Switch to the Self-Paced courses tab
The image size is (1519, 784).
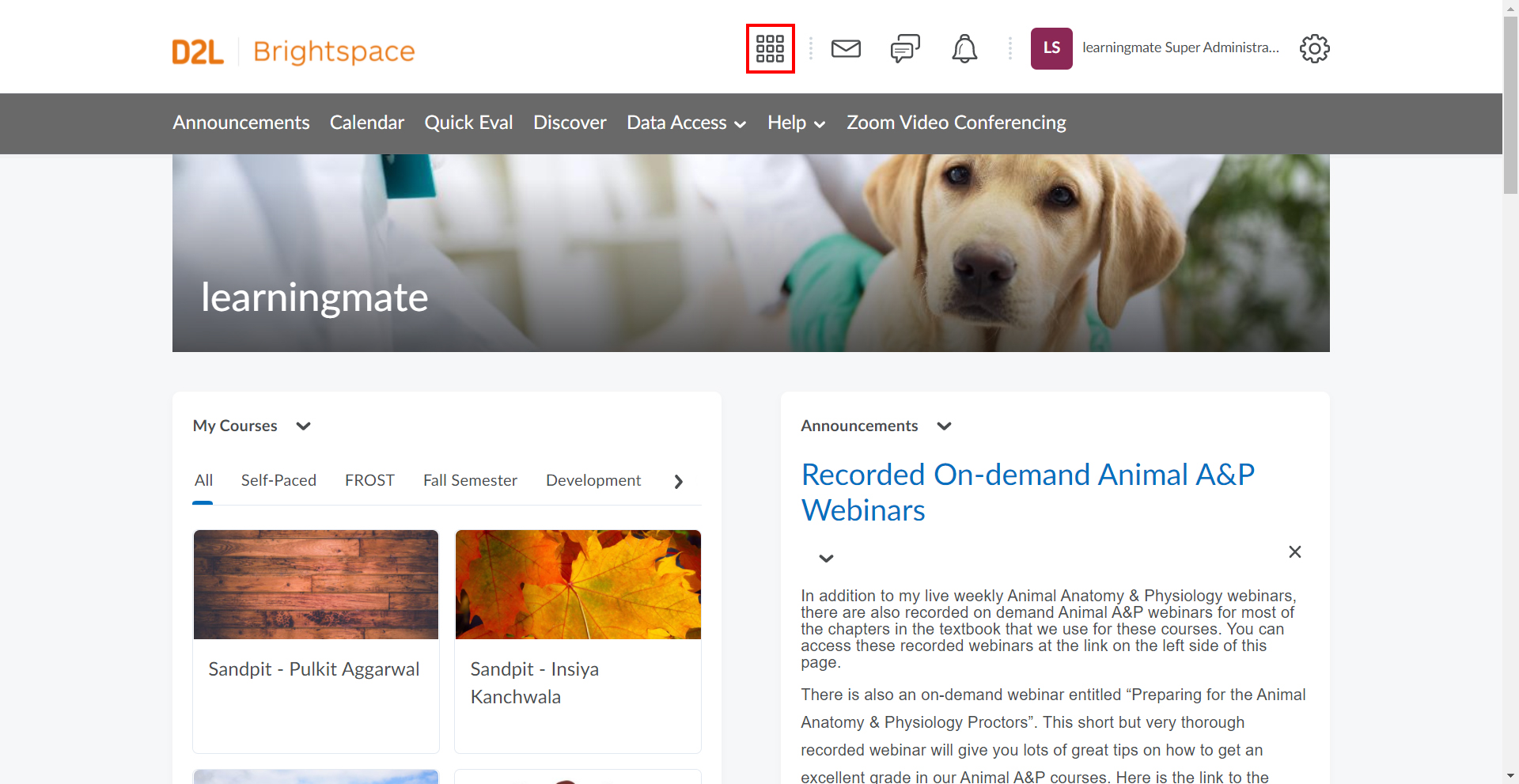[x=278, y=480]
